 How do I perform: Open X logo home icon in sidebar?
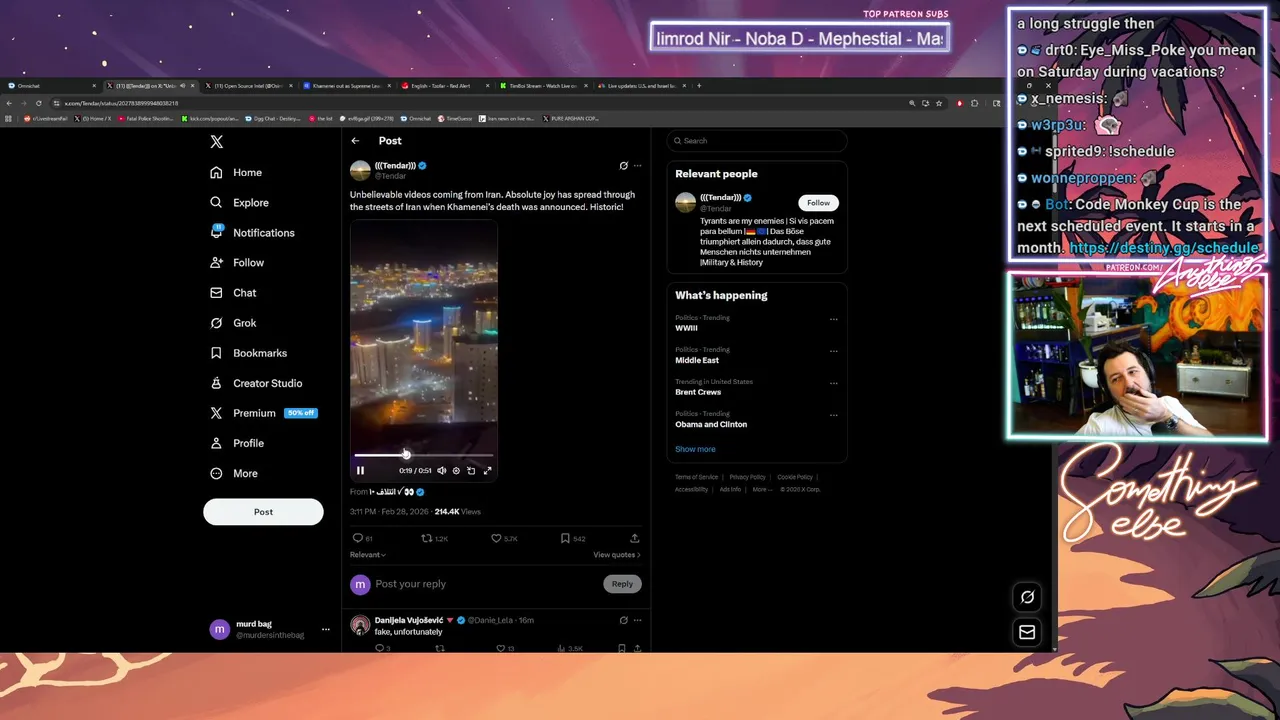tap(216, 142)
